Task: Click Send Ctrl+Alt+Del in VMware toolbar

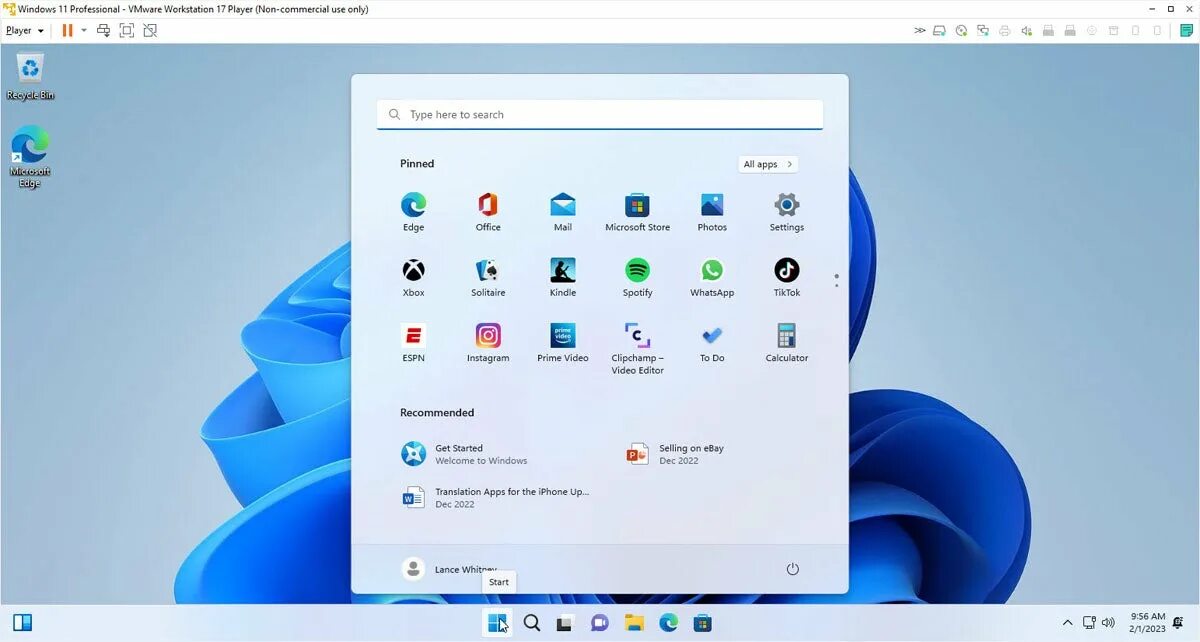Action: click(x=104, y=30)
